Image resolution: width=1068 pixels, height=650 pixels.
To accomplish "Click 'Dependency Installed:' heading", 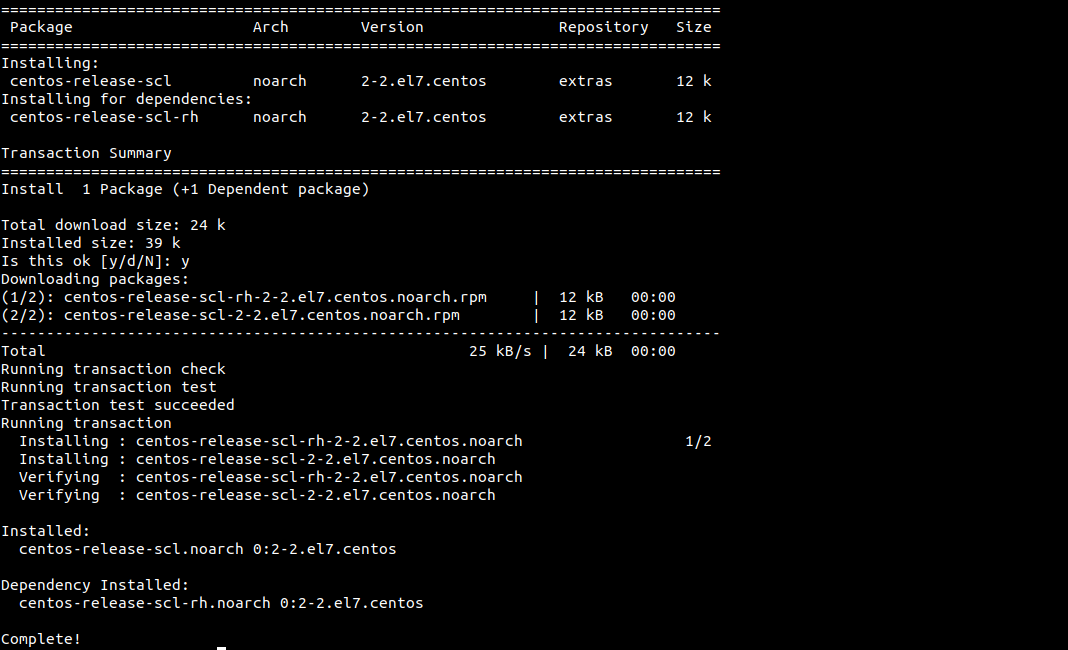I will [x=95, y=585].
